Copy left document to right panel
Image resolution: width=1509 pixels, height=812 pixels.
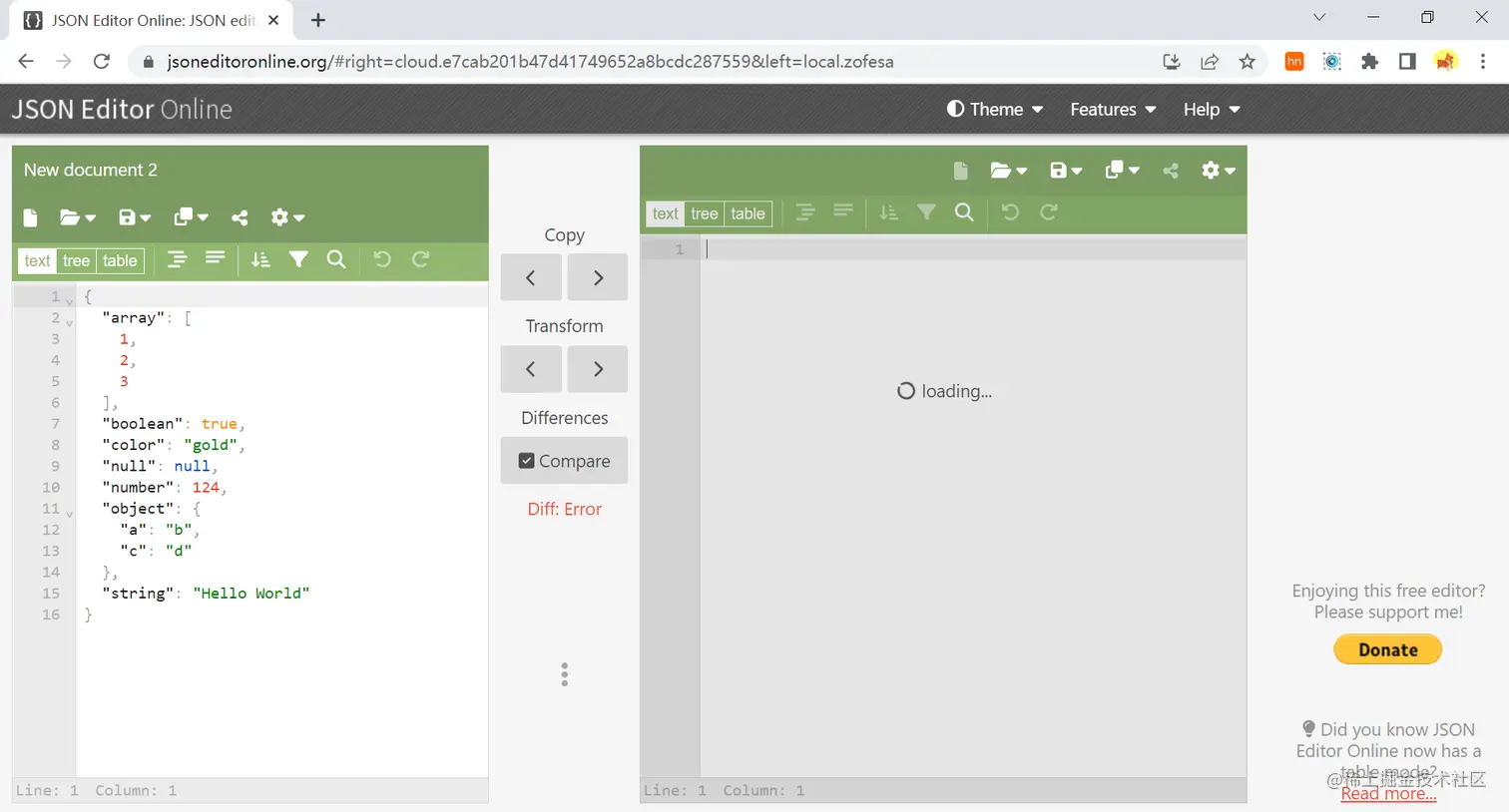click(x=598, y=277)
